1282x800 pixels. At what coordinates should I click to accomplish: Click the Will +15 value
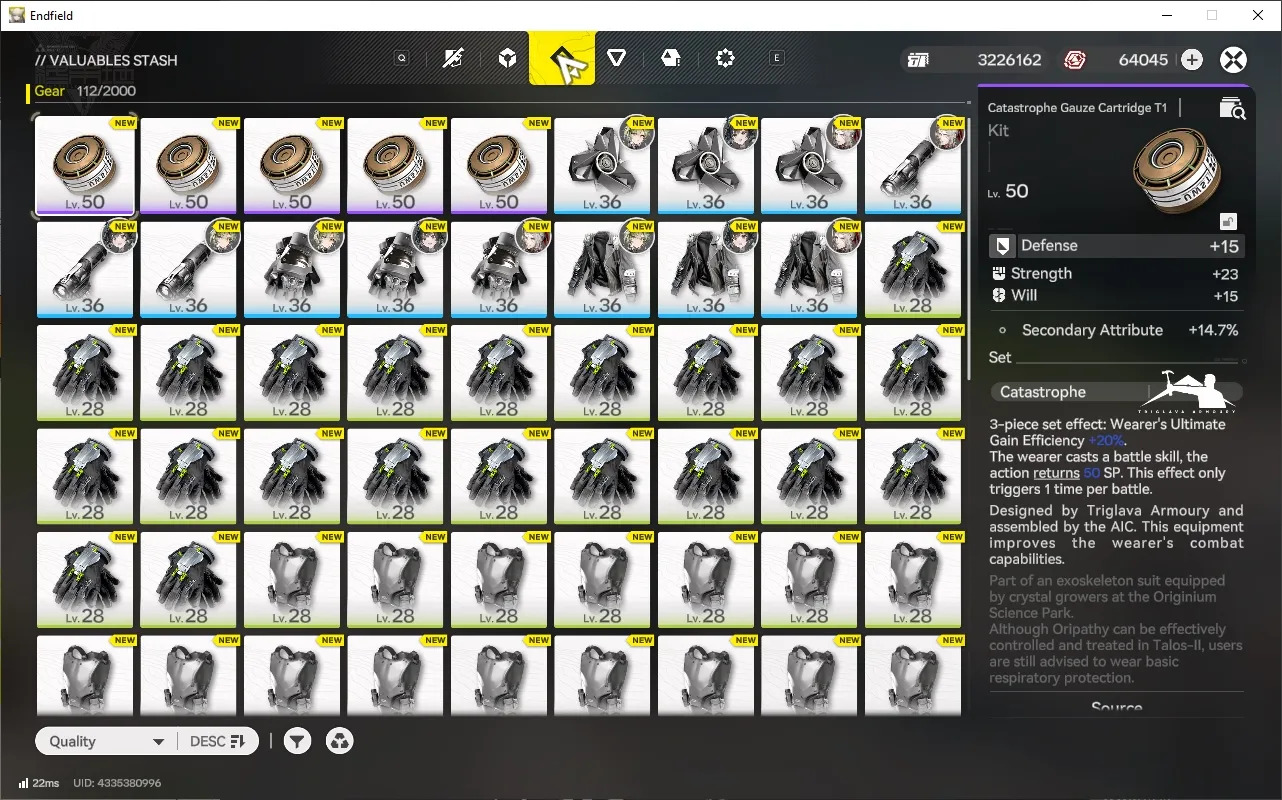coord(1224,296)
